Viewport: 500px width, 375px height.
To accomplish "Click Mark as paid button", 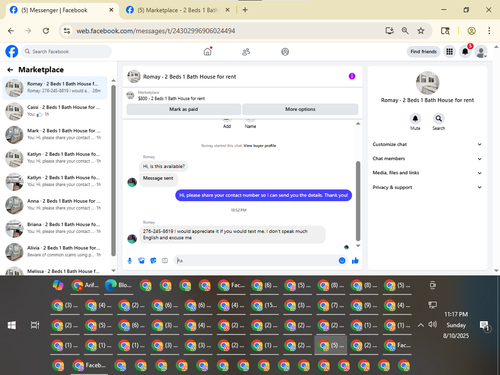I will point(183,109).
